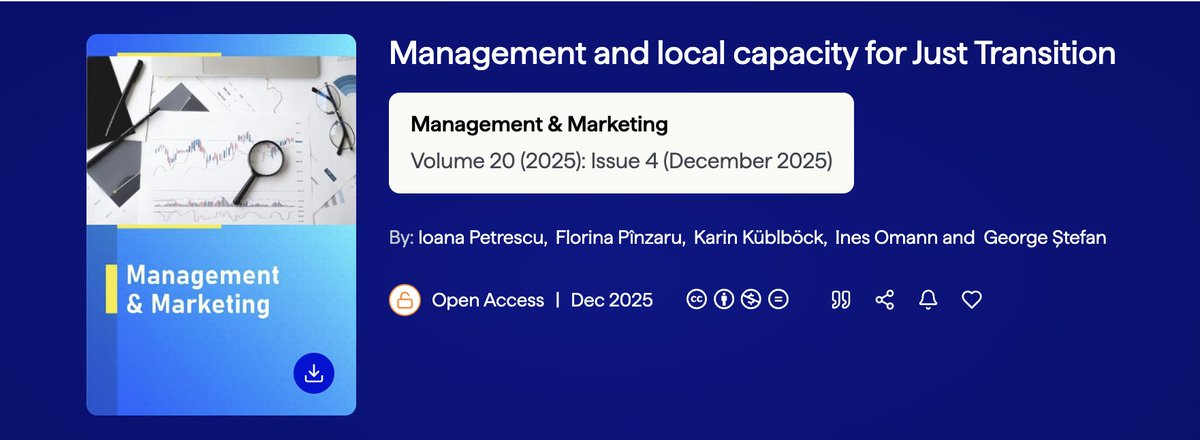Click the Open Access label text
Viewport: 1200px width, 440px height.
(x=488, y=300)
